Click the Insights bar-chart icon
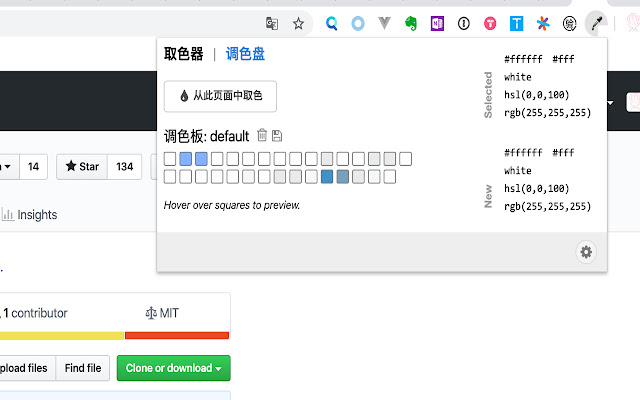 tap(8, 214)
